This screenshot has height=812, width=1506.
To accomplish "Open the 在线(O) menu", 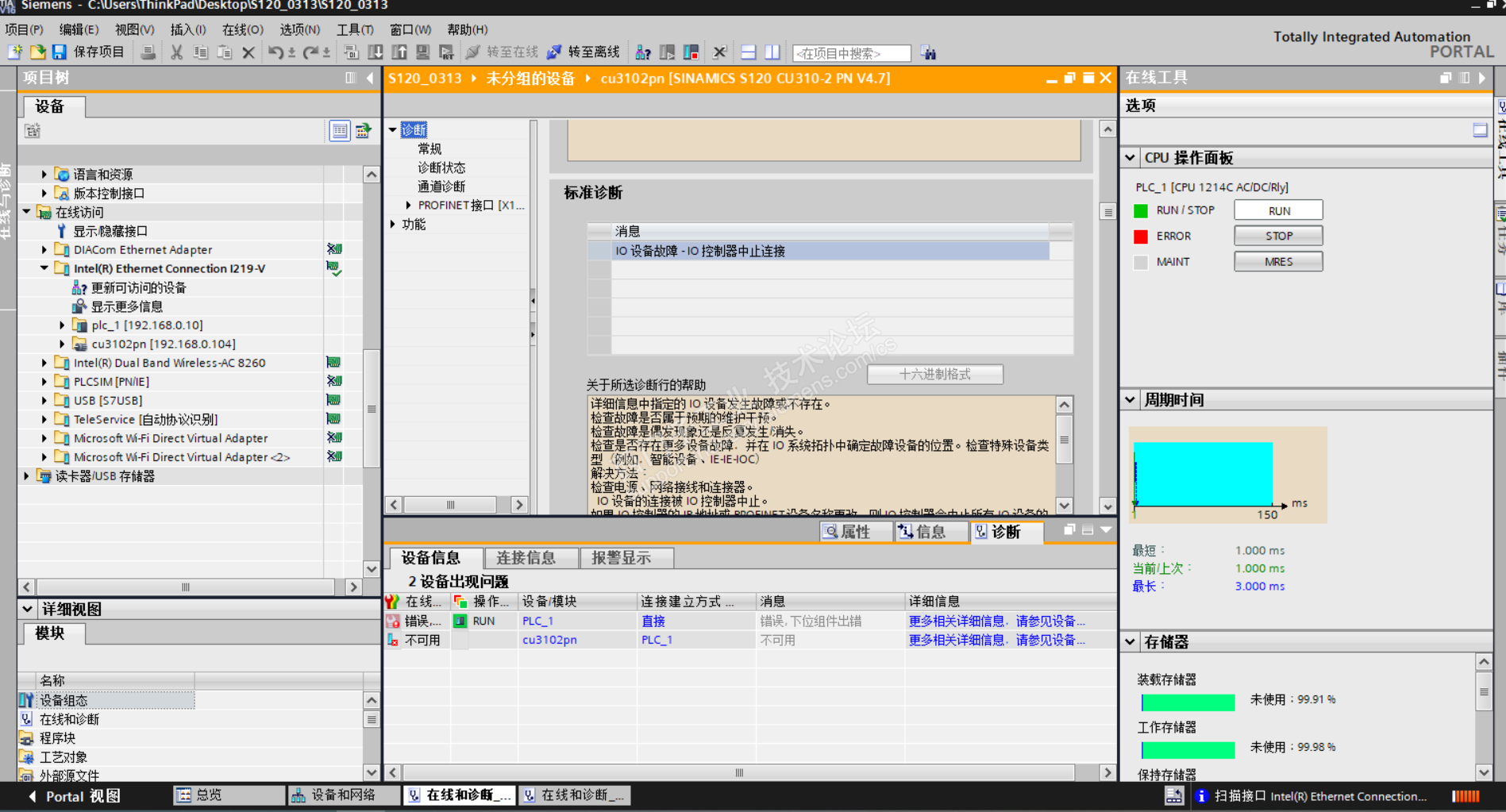I will (x=243, y=29).
